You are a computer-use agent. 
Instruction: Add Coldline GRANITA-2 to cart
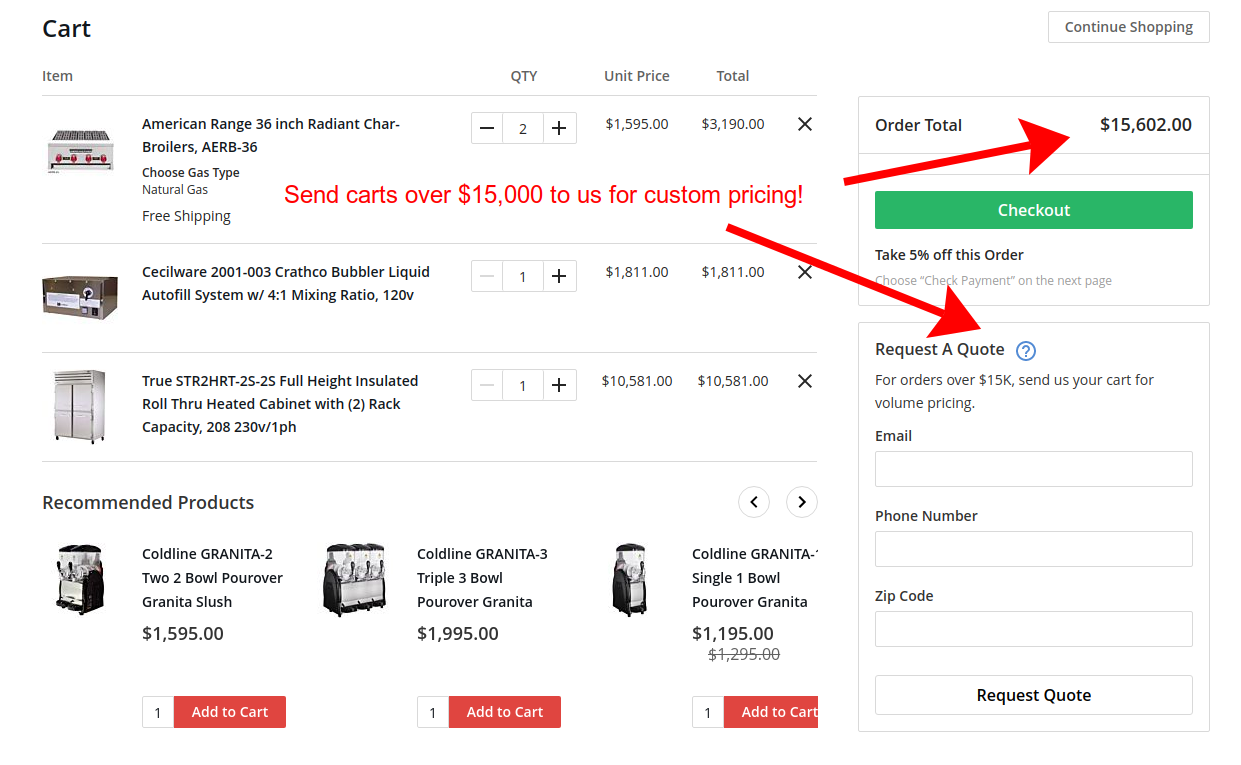(230, 712)
